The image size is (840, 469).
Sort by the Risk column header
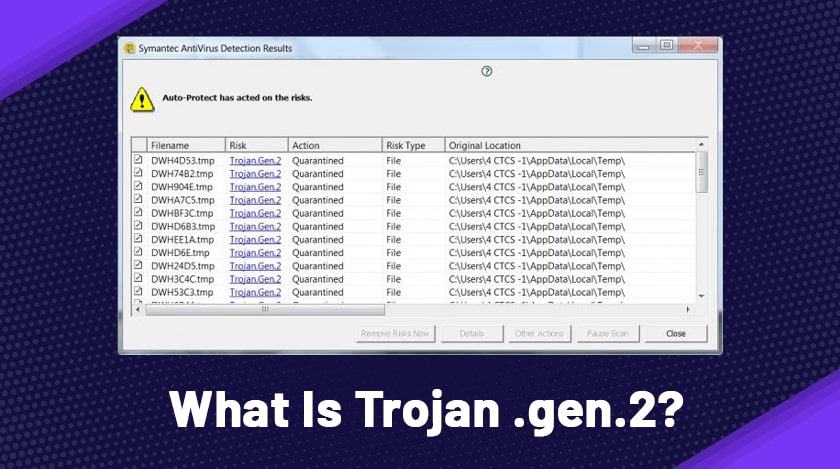[x=257, y=145]
